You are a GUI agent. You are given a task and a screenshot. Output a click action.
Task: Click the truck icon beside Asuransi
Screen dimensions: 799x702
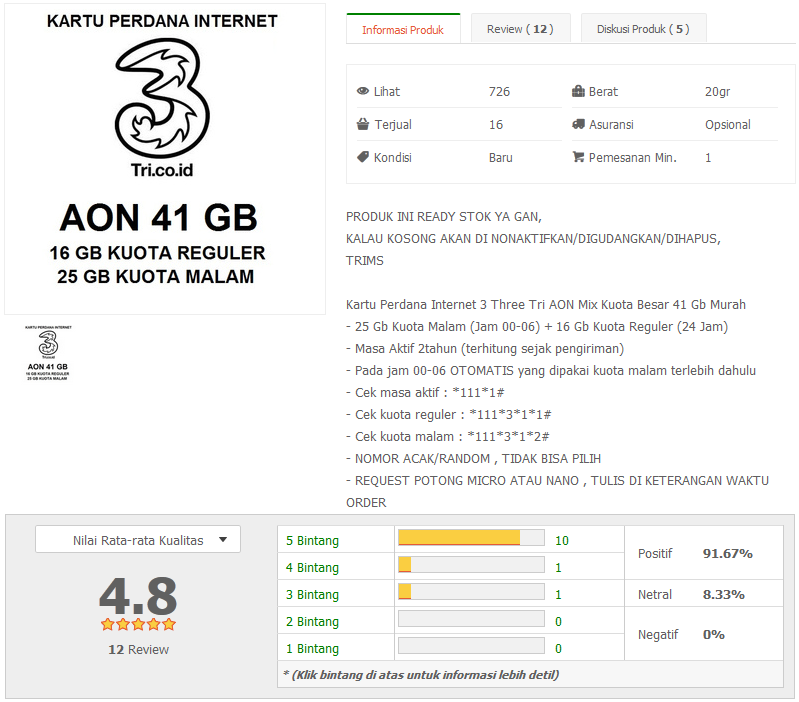pos(578,124)
